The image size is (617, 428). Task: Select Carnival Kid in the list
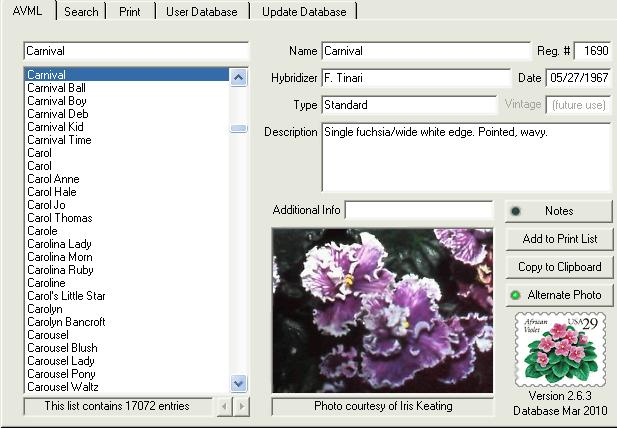[x=127, y=127]
